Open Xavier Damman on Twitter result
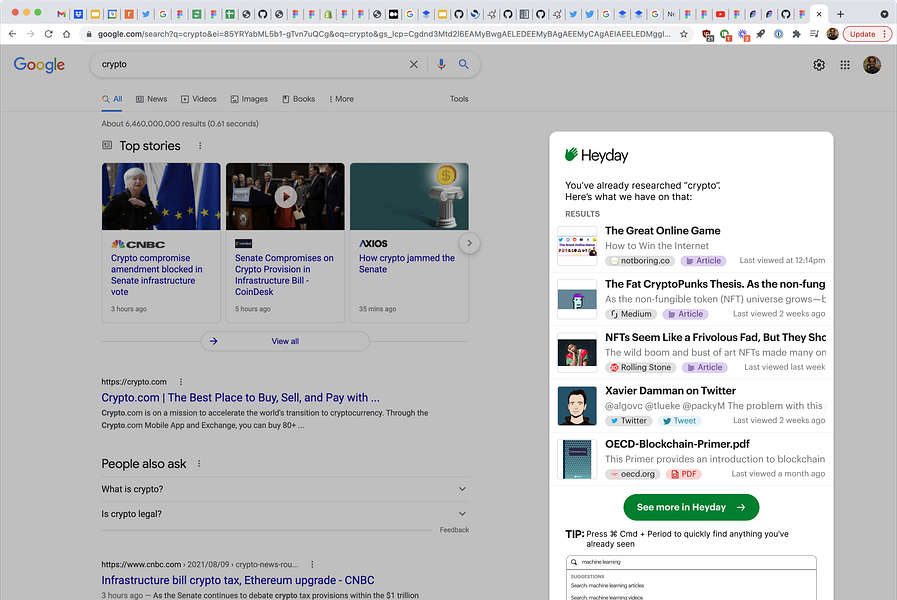Viewport: 897px width, 600px height. click(x=670, y=391)
